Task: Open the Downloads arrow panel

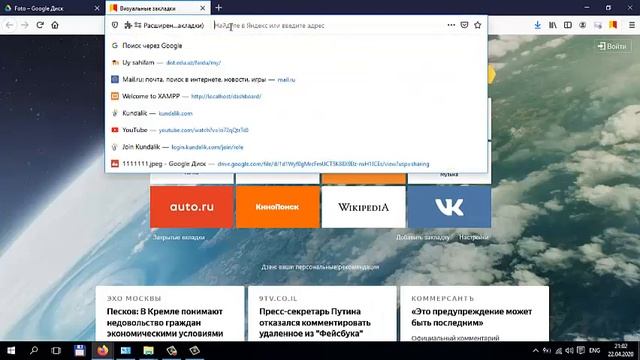Action: click(538, 25)
